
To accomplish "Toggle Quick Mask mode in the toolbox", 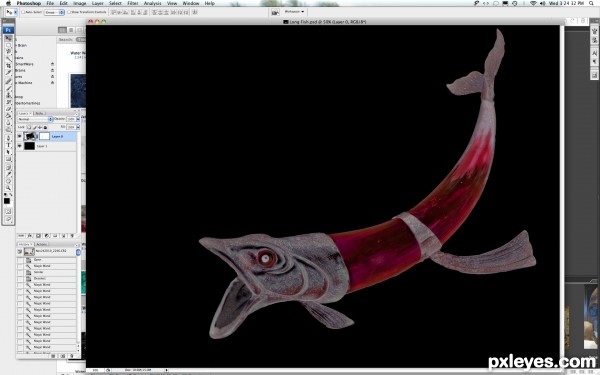I will [x=8, y=211].
